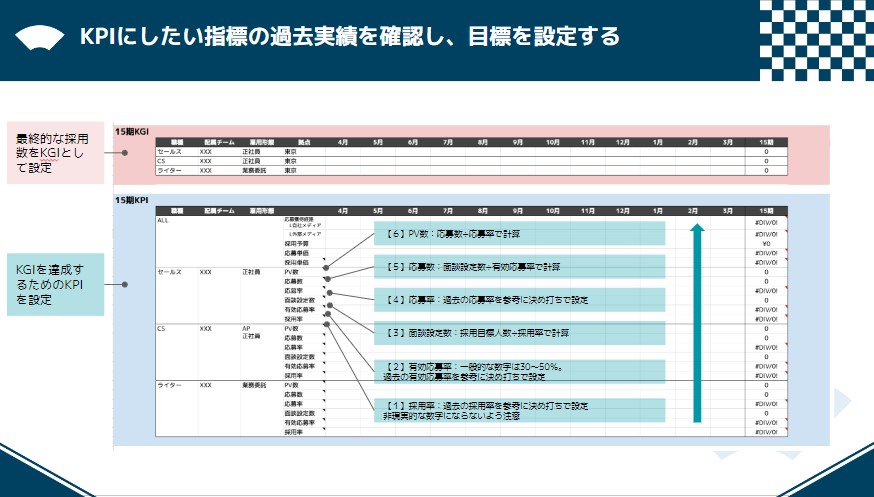The image size is (874, 497).
Task: Click the white fan icon in header
Action: click(41, 37)
